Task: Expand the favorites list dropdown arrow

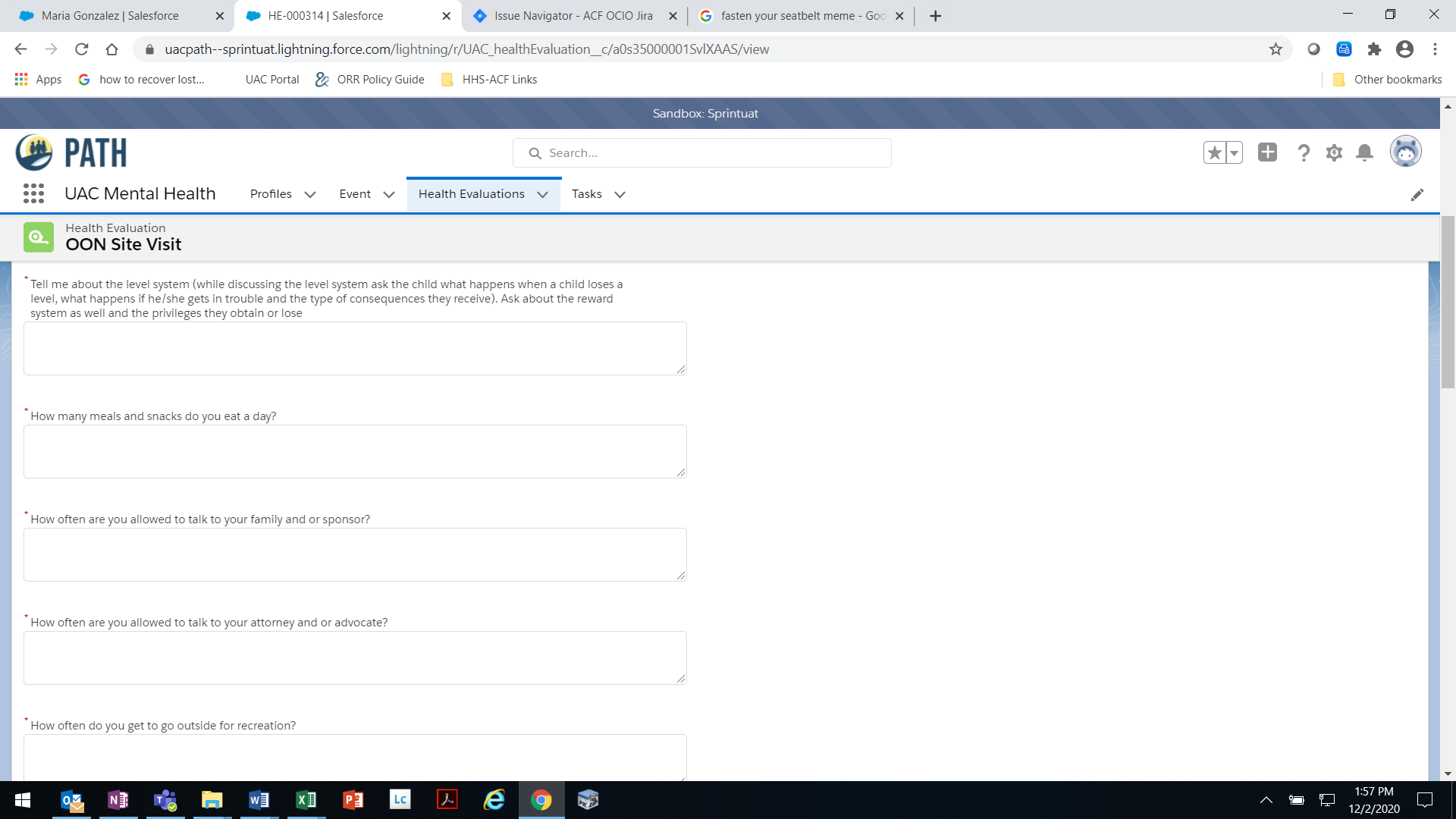Action: [x=1234, y=152]
